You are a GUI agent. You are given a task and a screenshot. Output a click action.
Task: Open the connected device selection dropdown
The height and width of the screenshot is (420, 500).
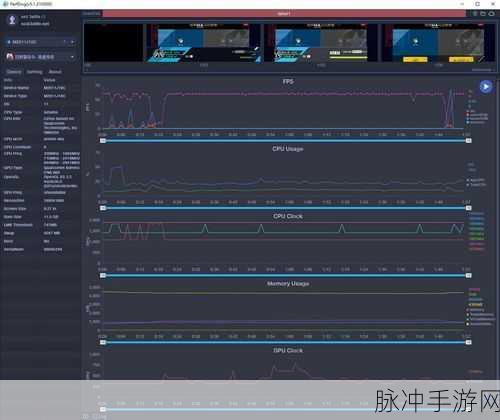(x=40, y=42)
